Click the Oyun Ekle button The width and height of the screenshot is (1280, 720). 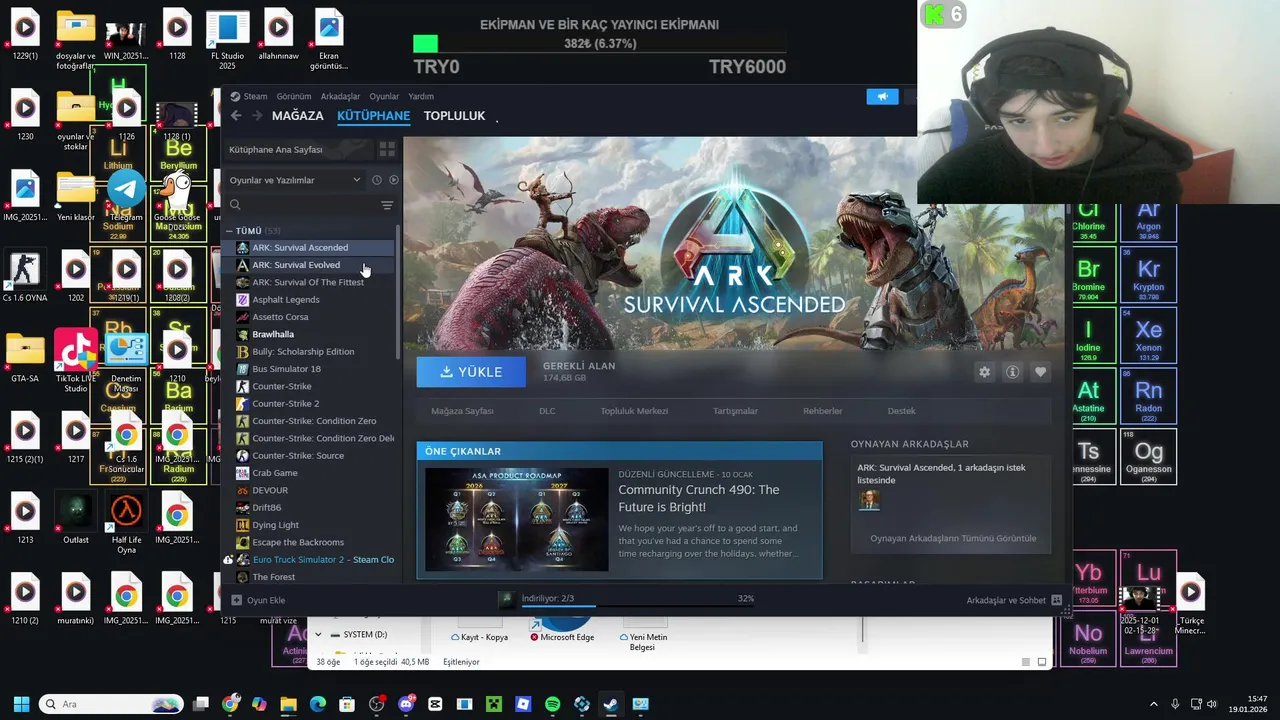259,600
